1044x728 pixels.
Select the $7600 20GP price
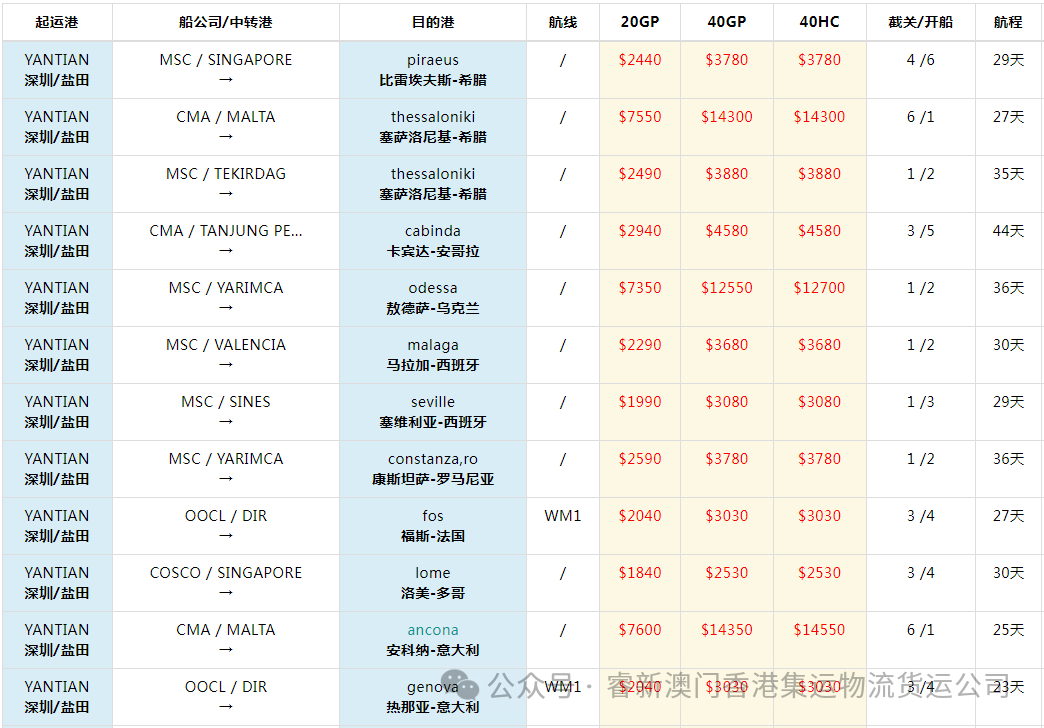640,630
